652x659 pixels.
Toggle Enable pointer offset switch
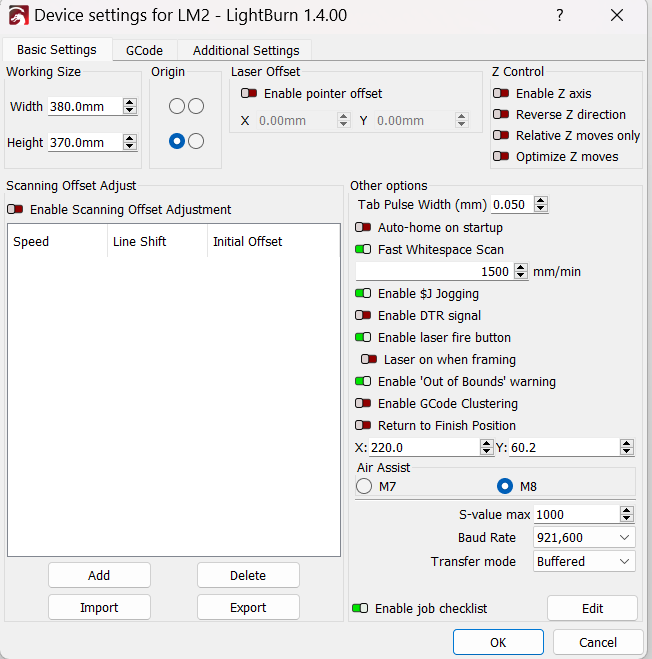click(x=249, y=93)
